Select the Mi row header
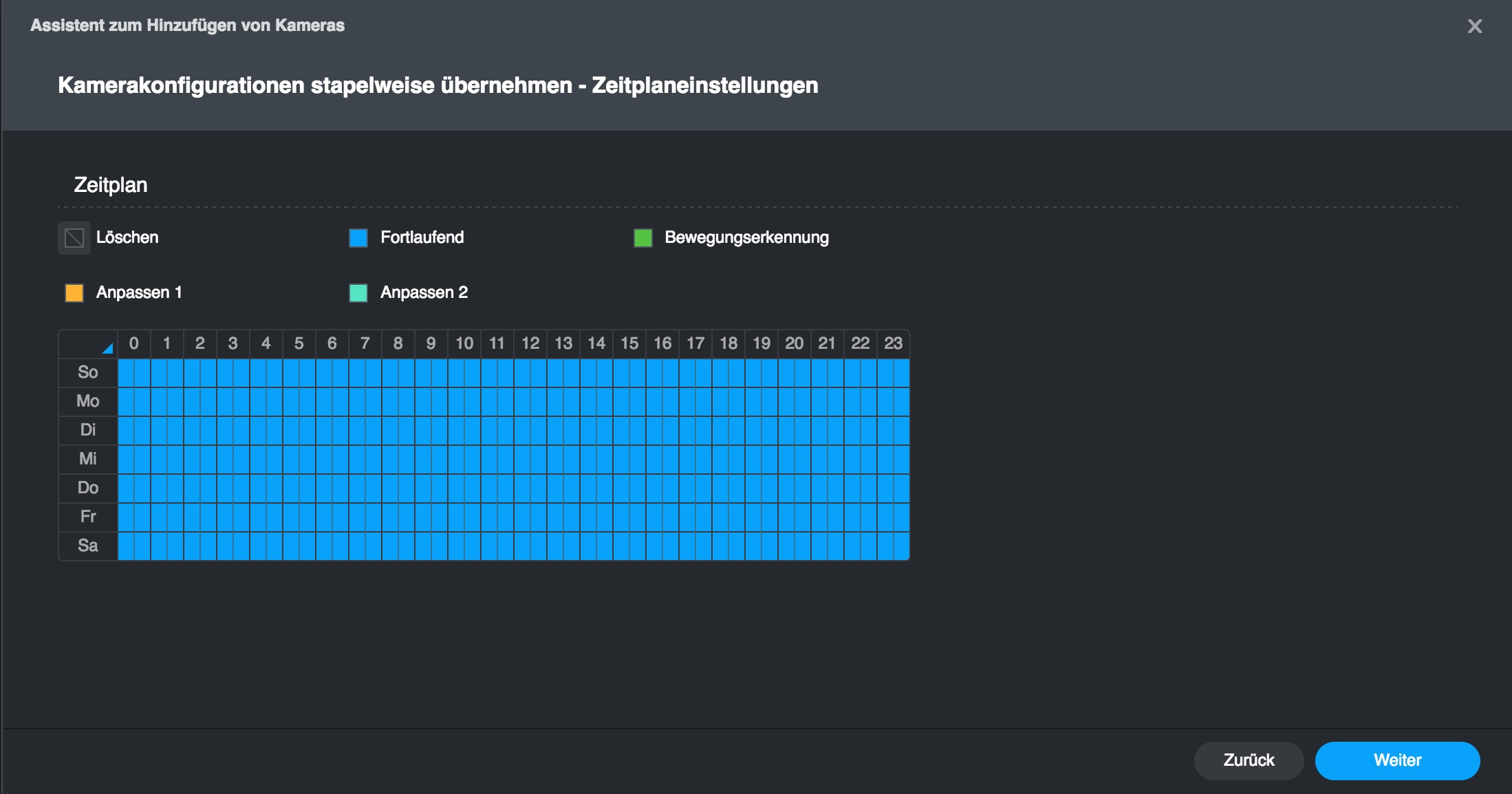Image resolution: width=1512 pixels, height=794 pixels. (88, 459)
